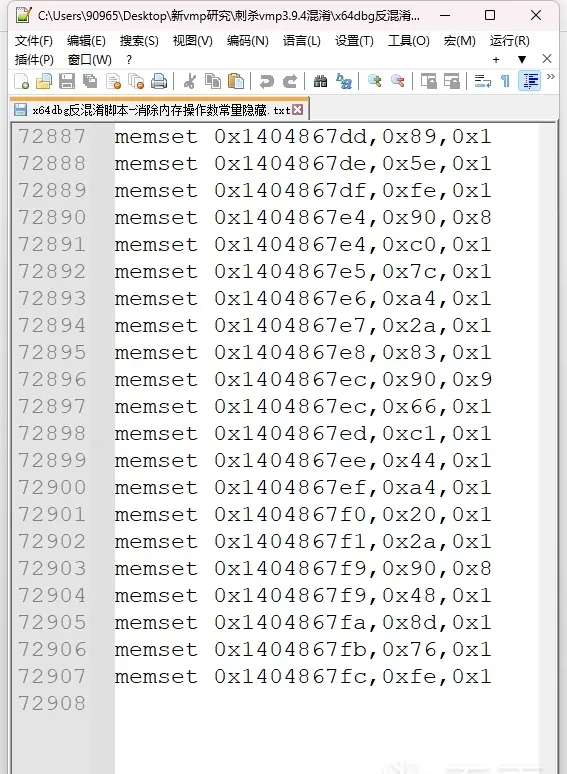Close document with menu bar X button

(x=547, y=59)
